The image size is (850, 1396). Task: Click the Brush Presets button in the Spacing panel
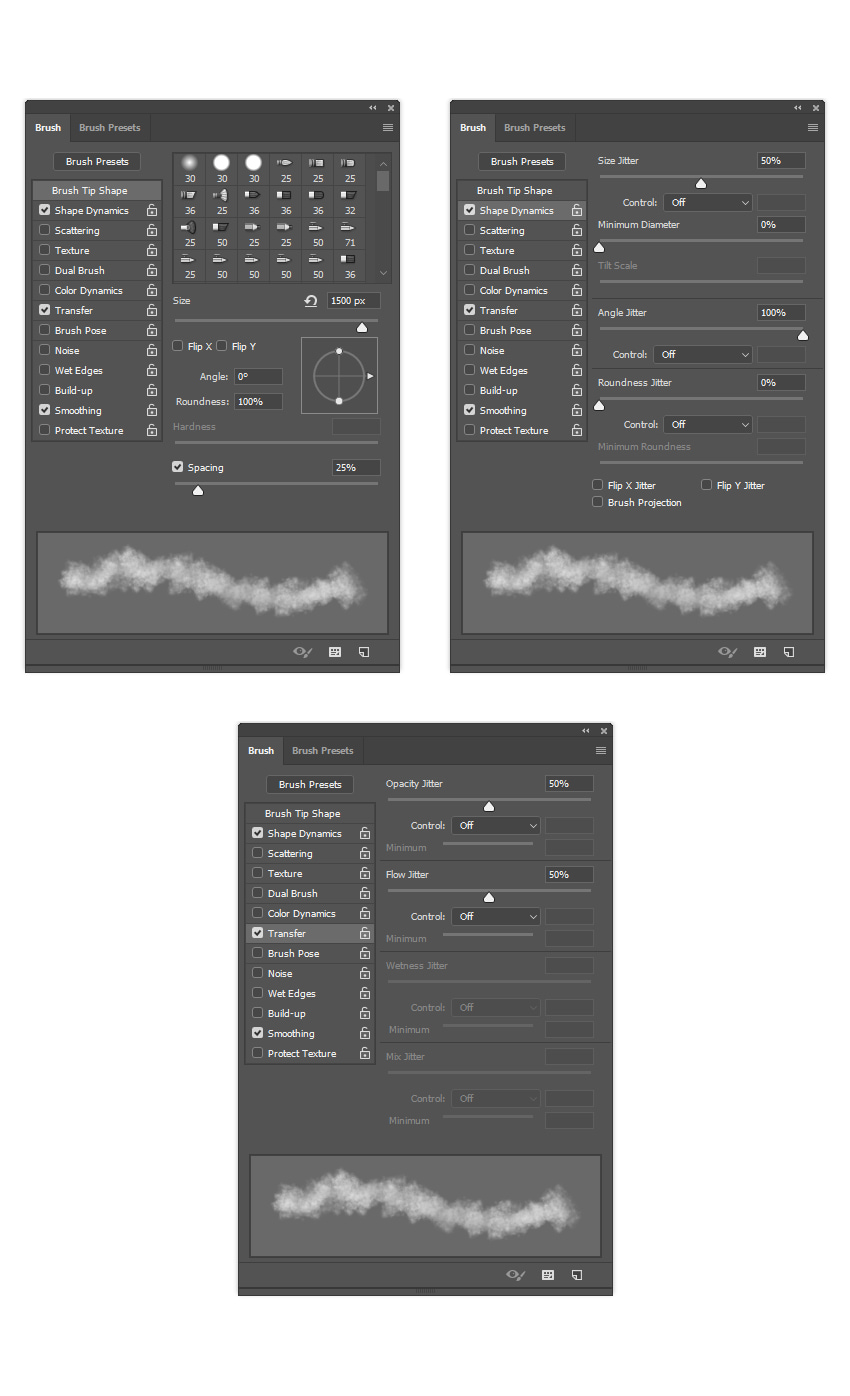click(98, 161)
